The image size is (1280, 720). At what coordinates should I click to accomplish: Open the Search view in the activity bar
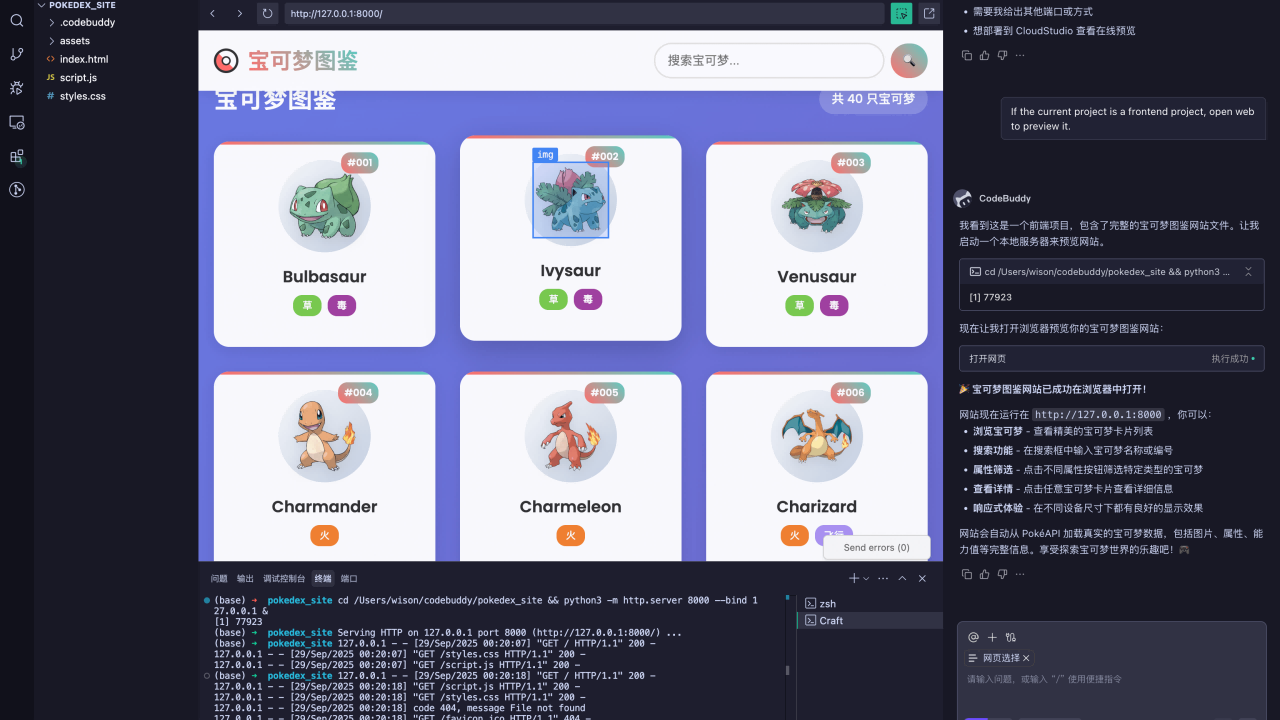(16, 20)
